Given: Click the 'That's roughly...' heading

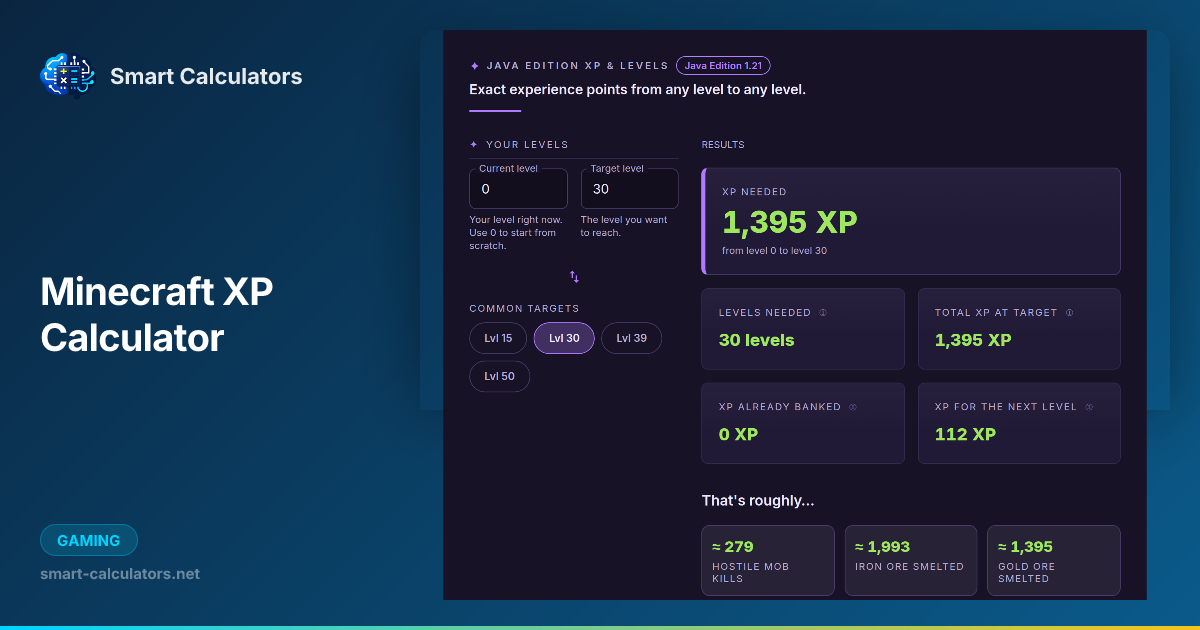Looking at the screenshot, I should point(757,500).
